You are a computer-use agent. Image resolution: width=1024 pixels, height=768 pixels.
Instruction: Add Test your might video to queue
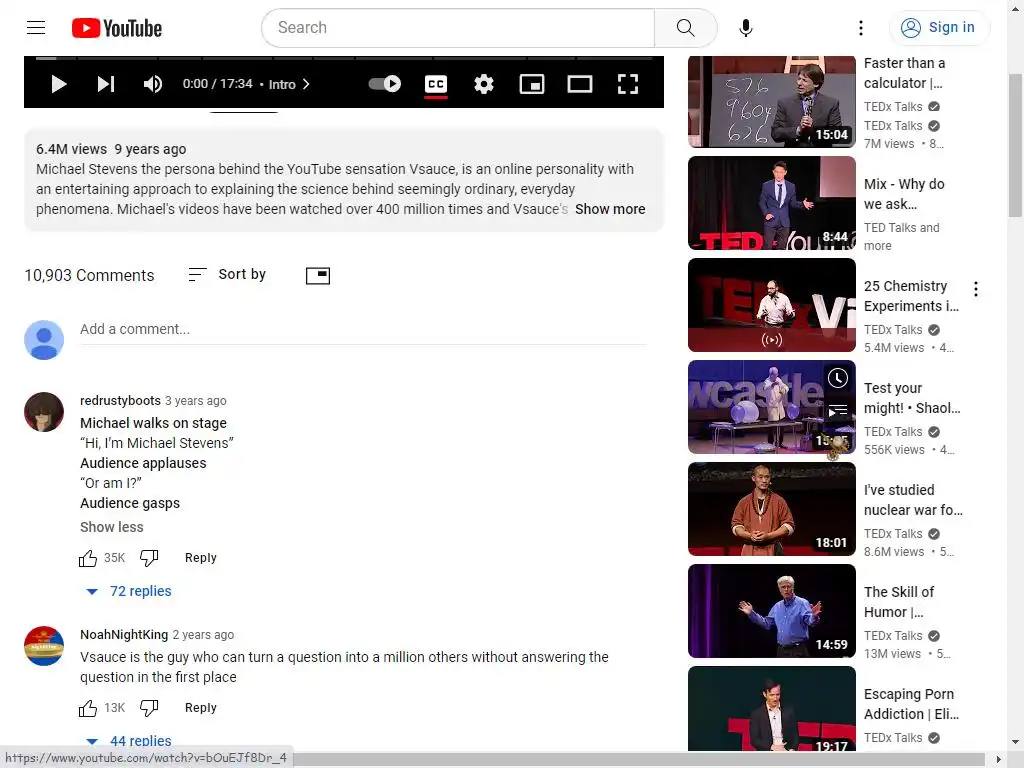pyautogui.click(x=838, y=411)
